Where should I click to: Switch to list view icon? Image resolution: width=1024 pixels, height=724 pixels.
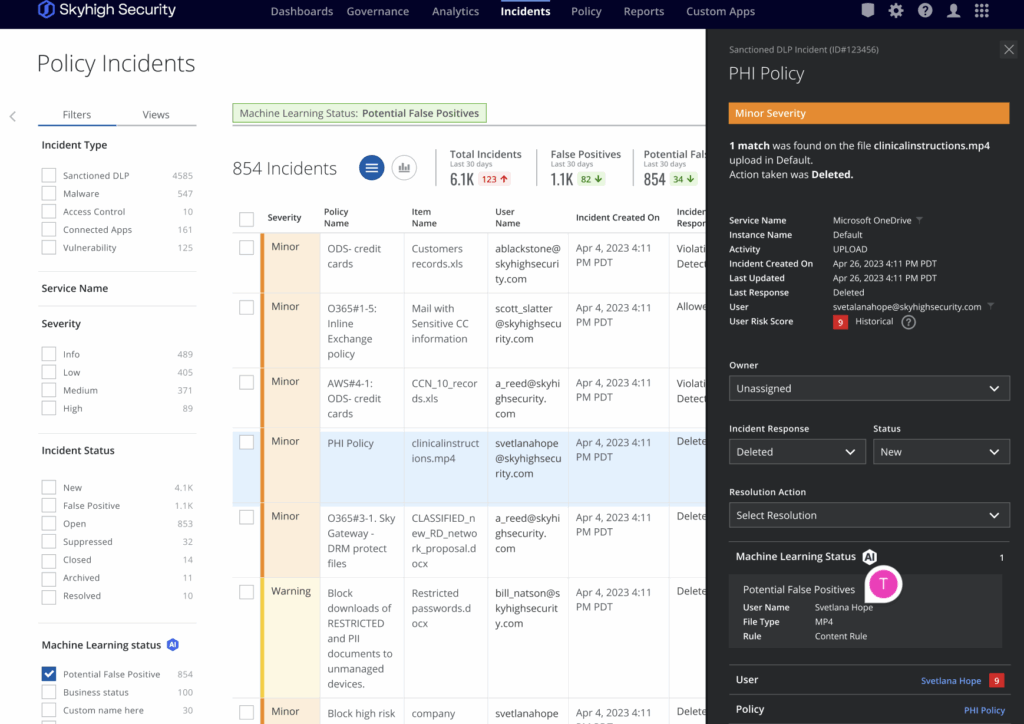click(x=372, y=168)
